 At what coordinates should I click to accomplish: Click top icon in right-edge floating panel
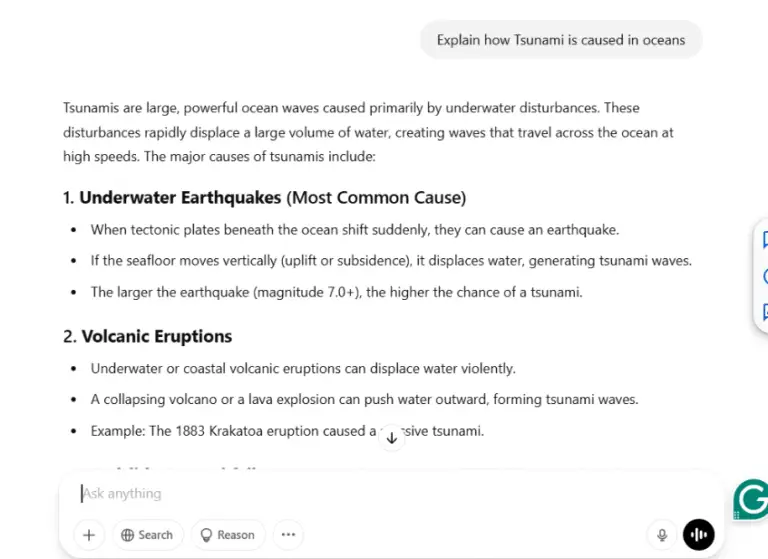coord(764,240)
